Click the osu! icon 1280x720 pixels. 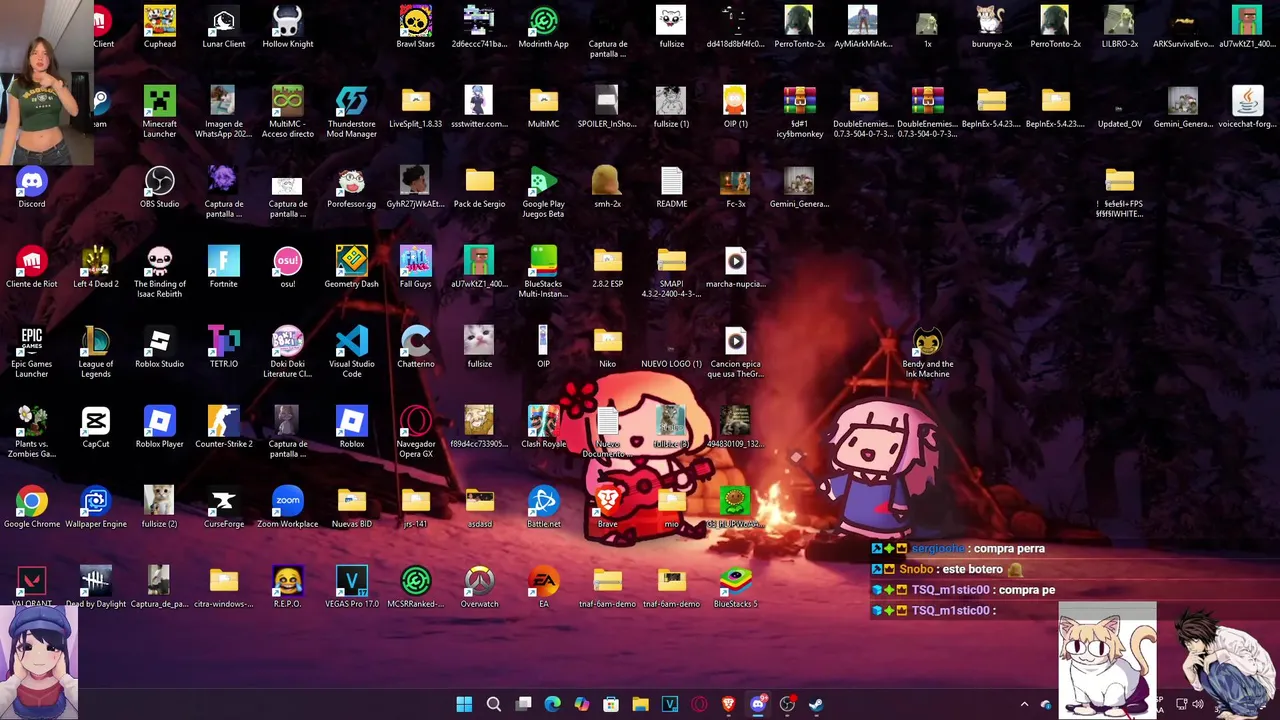(287, 267)
